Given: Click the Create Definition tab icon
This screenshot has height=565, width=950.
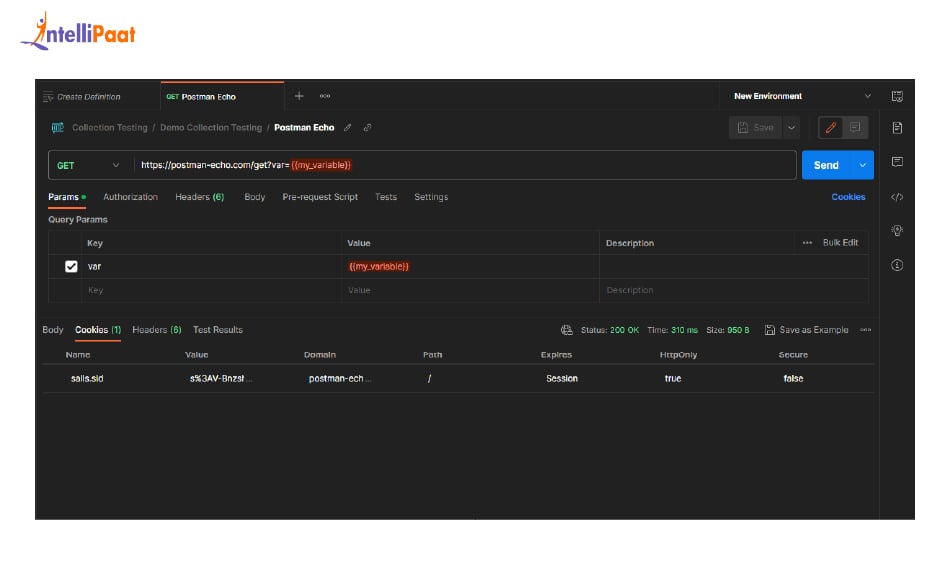Looking at the screenshot, I should pyautogui.click(x=48, y=97).
